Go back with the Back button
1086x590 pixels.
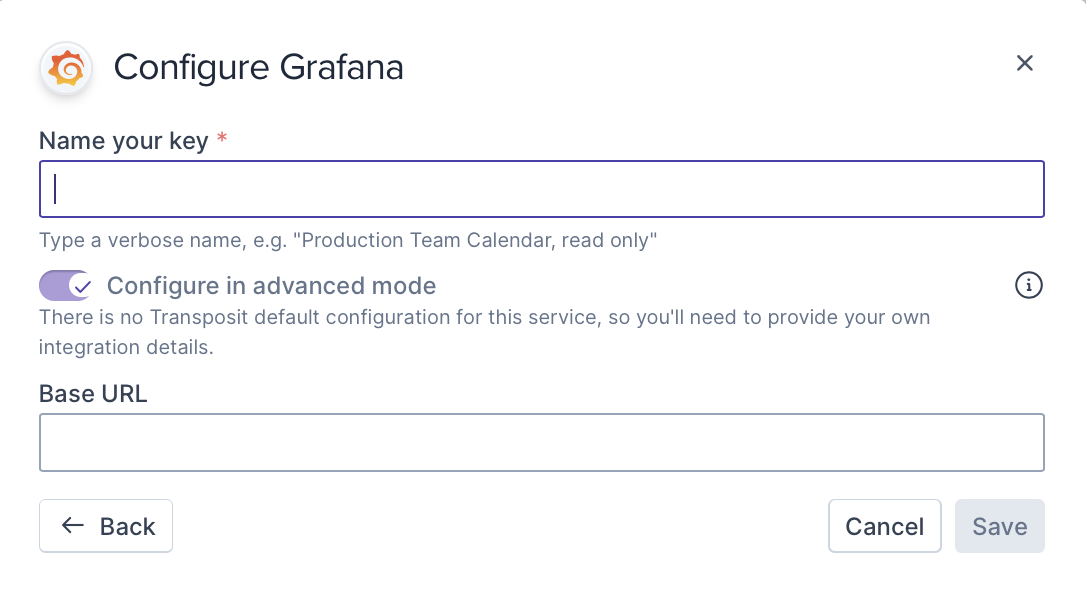(x=106, y=526)
